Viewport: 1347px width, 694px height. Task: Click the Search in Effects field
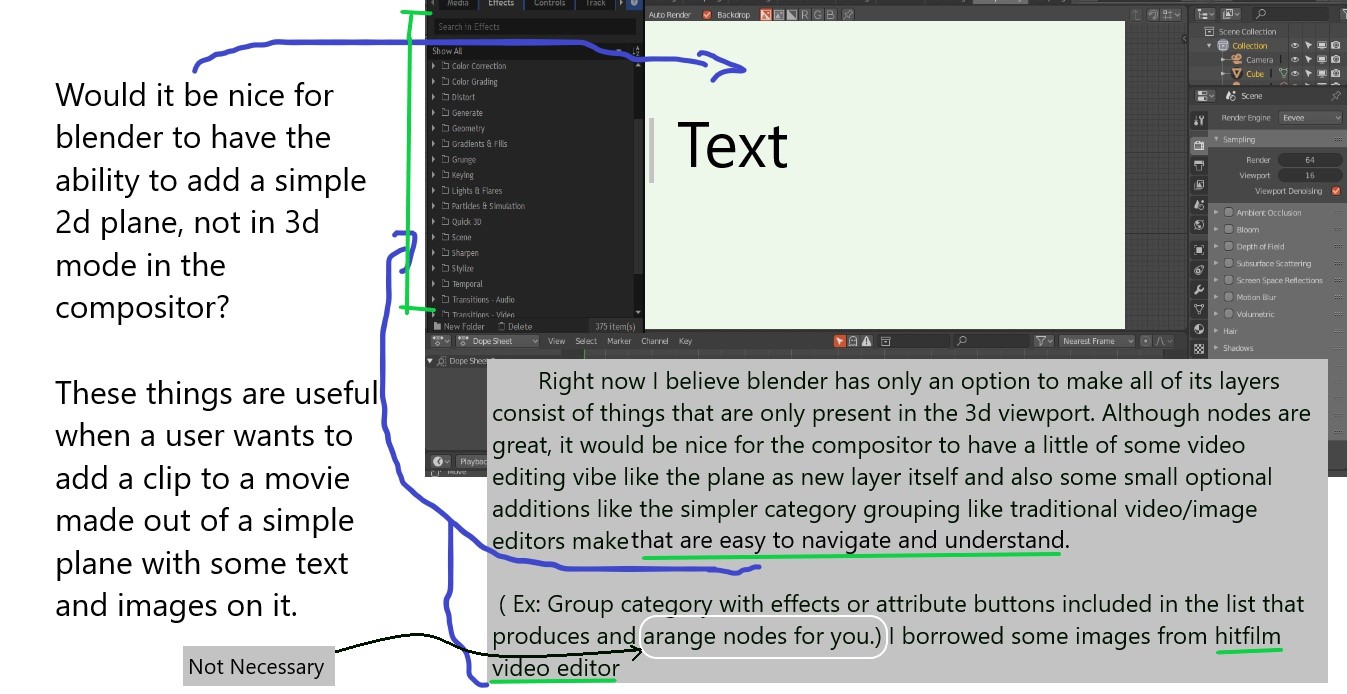(534, 27)
